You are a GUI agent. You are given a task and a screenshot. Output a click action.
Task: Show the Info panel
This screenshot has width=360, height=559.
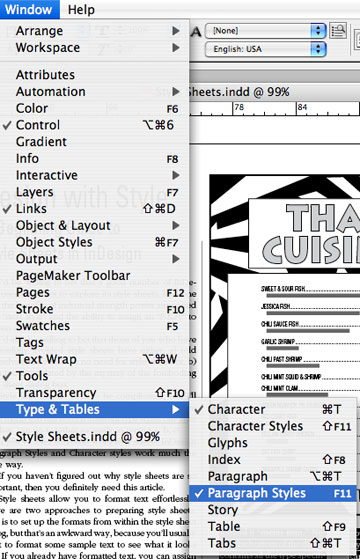(x=94, y=159)
